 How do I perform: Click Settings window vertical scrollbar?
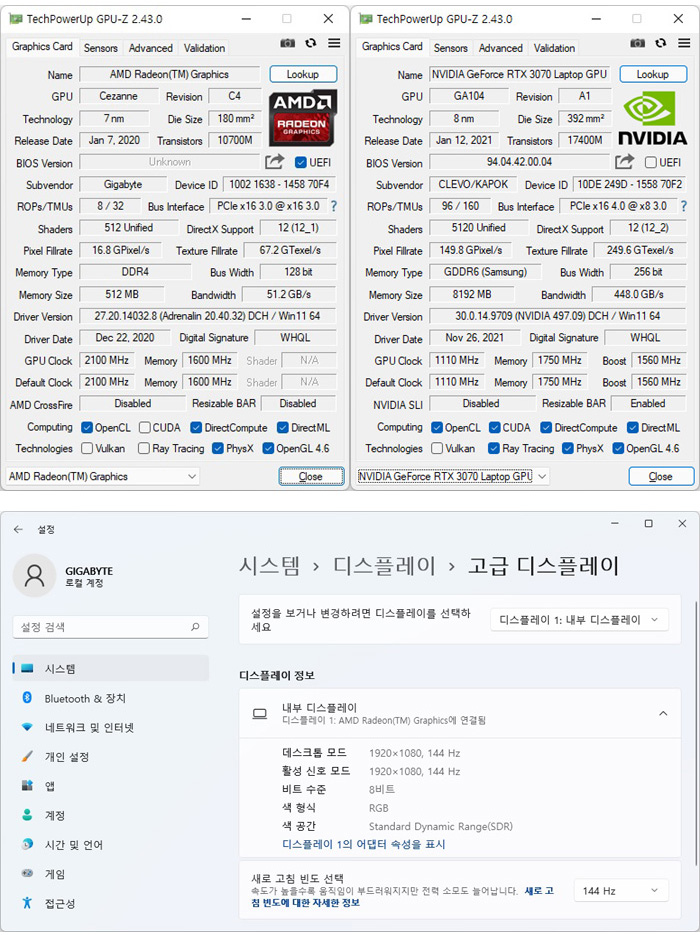click(x=696, y=733)
